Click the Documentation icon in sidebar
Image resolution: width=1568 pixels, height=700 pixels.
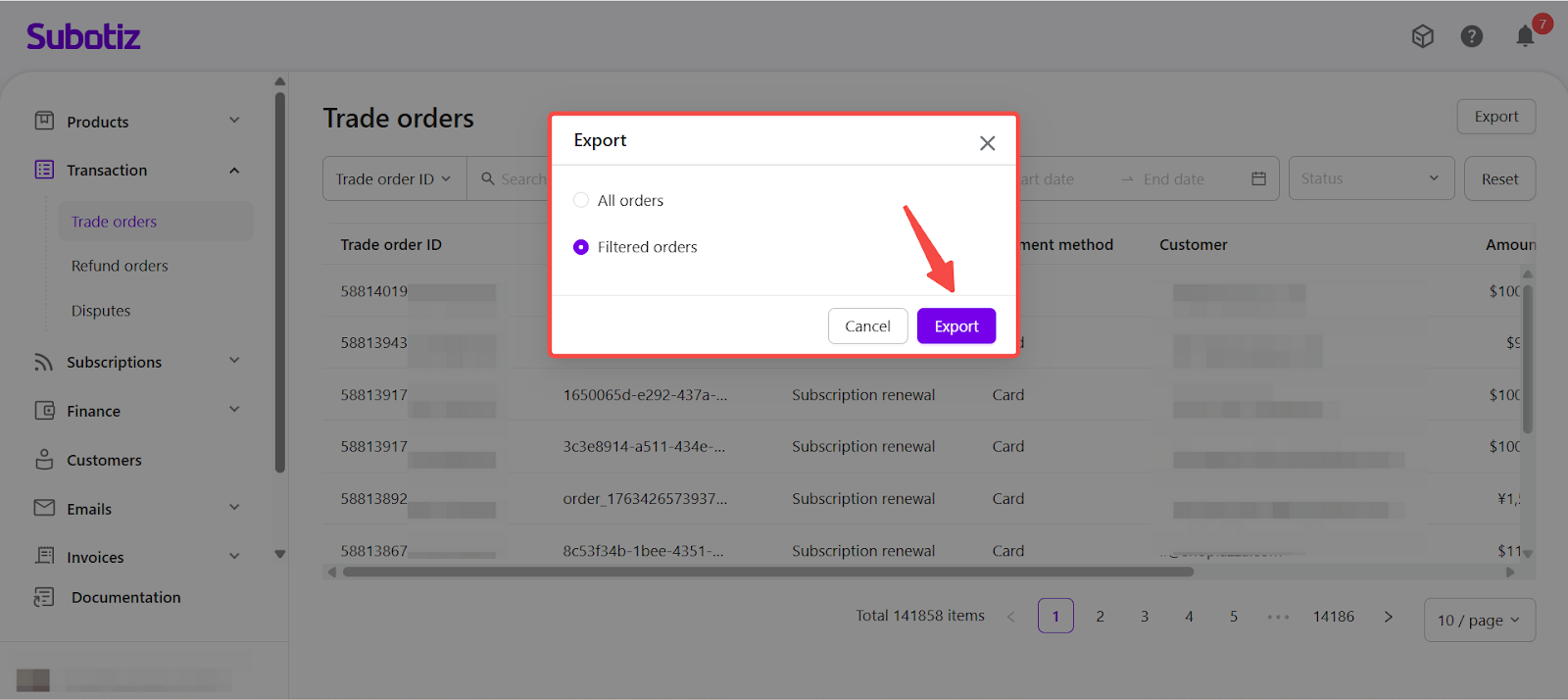pyautogui.click(x=44, y=597)
